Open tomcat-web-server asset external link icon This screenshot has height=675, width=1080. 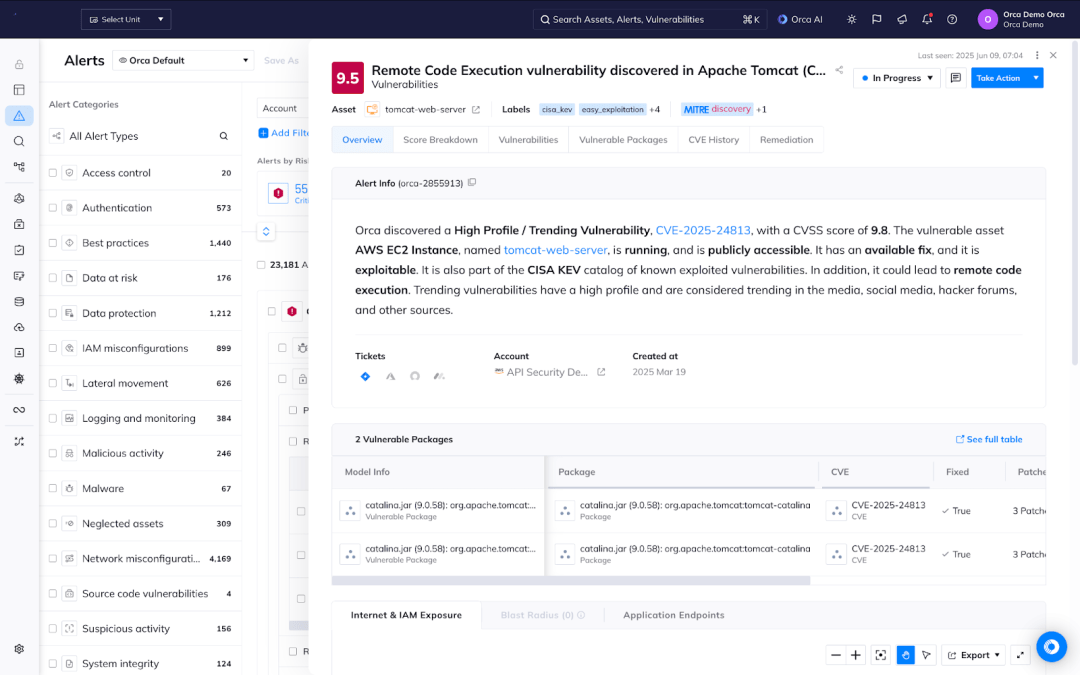(x=476, y=110)
